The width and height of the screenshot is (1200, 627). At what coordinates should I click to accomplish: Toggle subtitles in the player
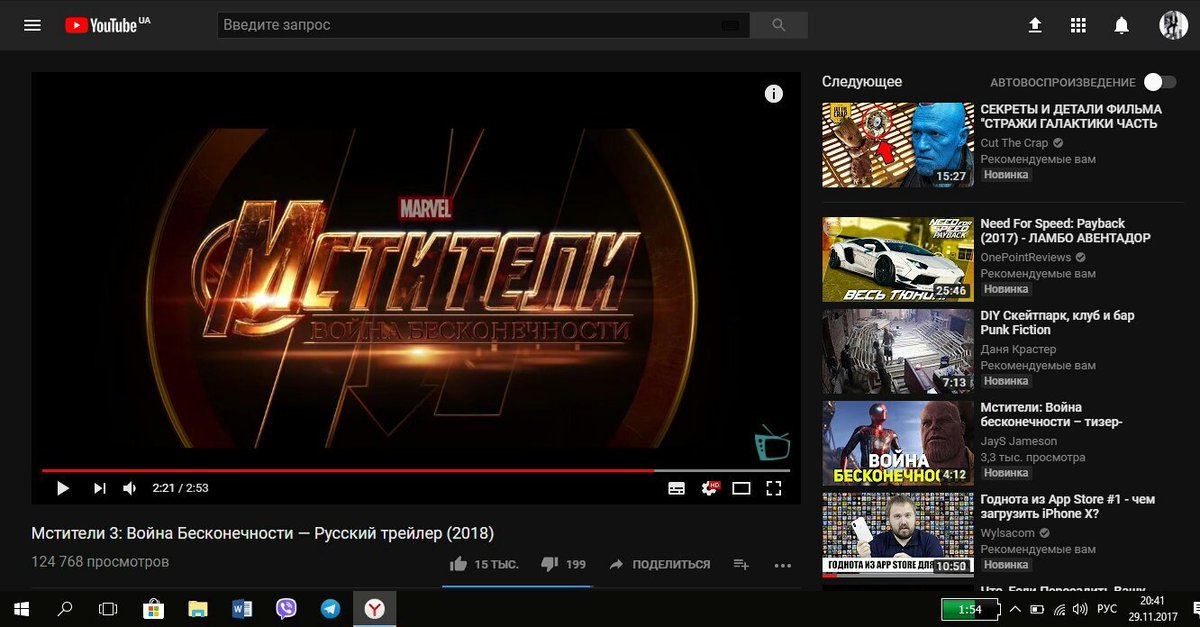(677, 488)
